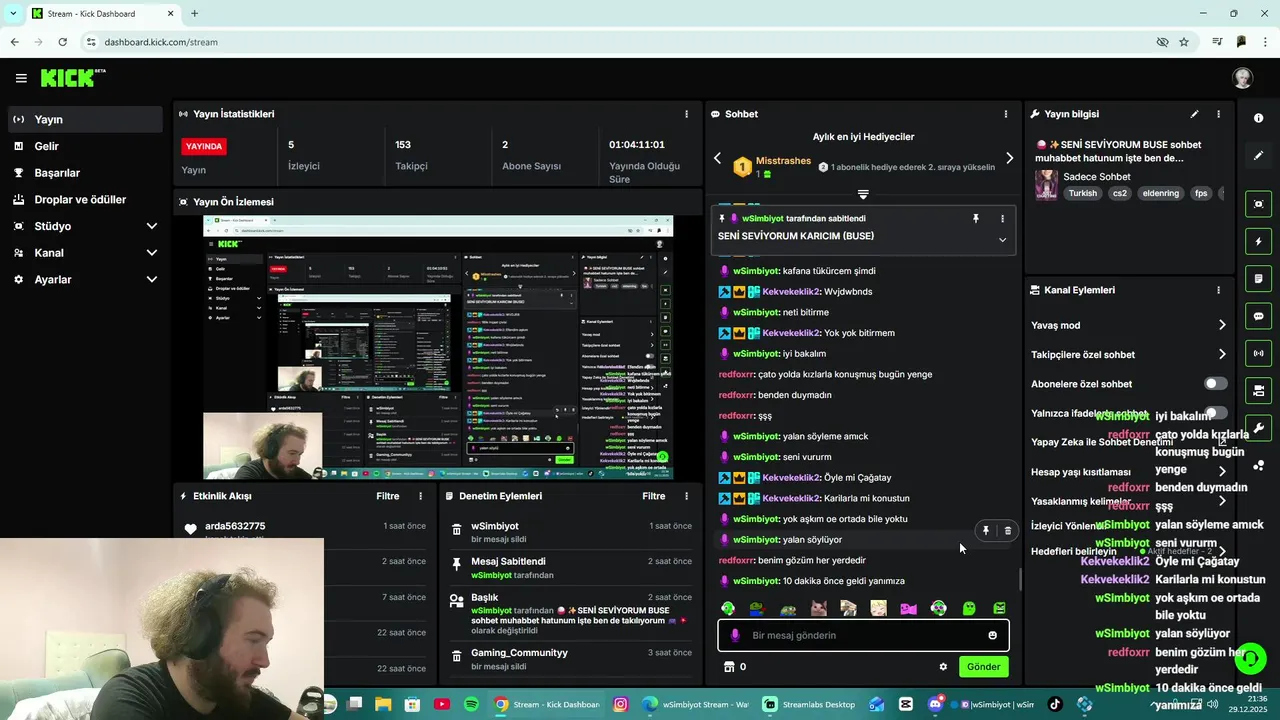The width and height of the screenshot is (1280, 720).
Task: Click the speech bubble icon in the right sidebar
Action: 1258,316
